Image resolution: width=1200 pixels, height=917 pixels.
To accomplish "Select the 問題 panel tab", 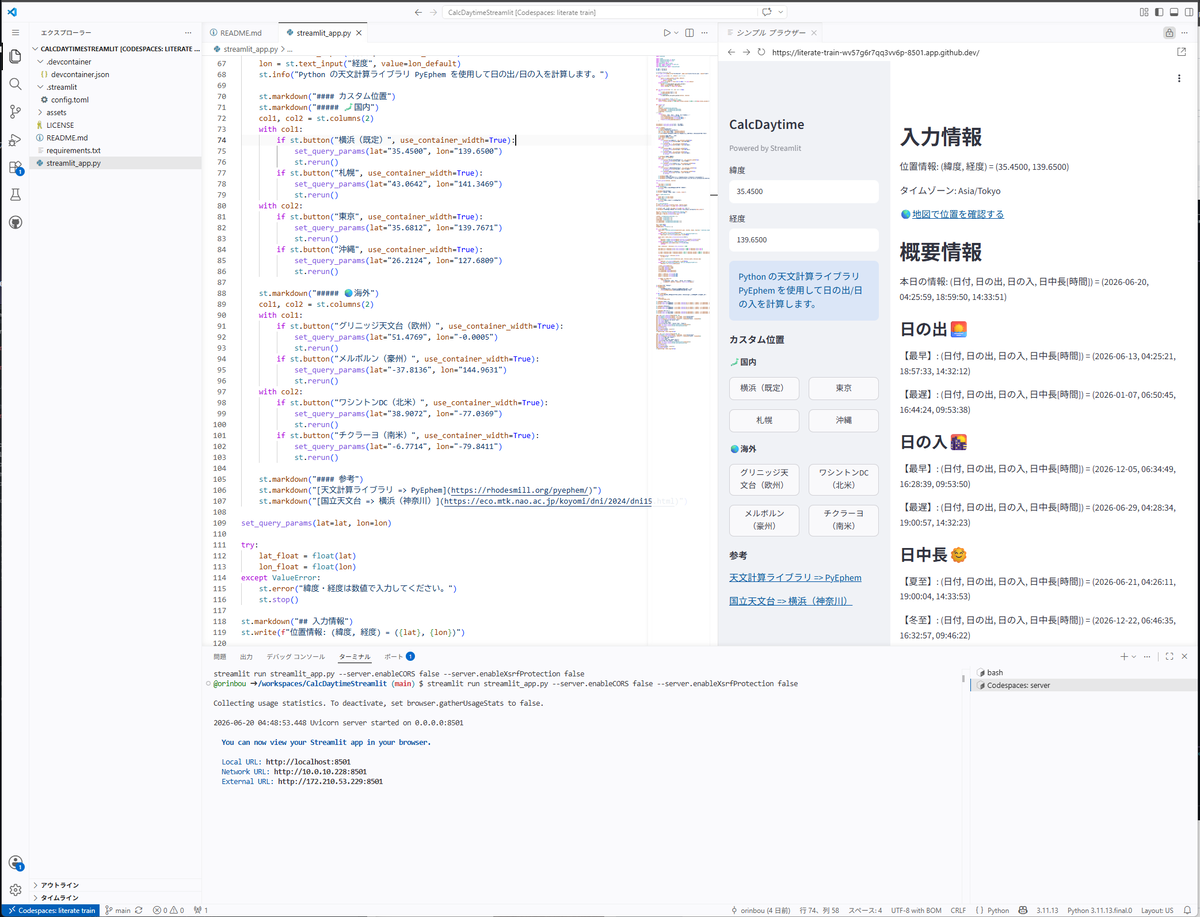I will pos(219,656).
